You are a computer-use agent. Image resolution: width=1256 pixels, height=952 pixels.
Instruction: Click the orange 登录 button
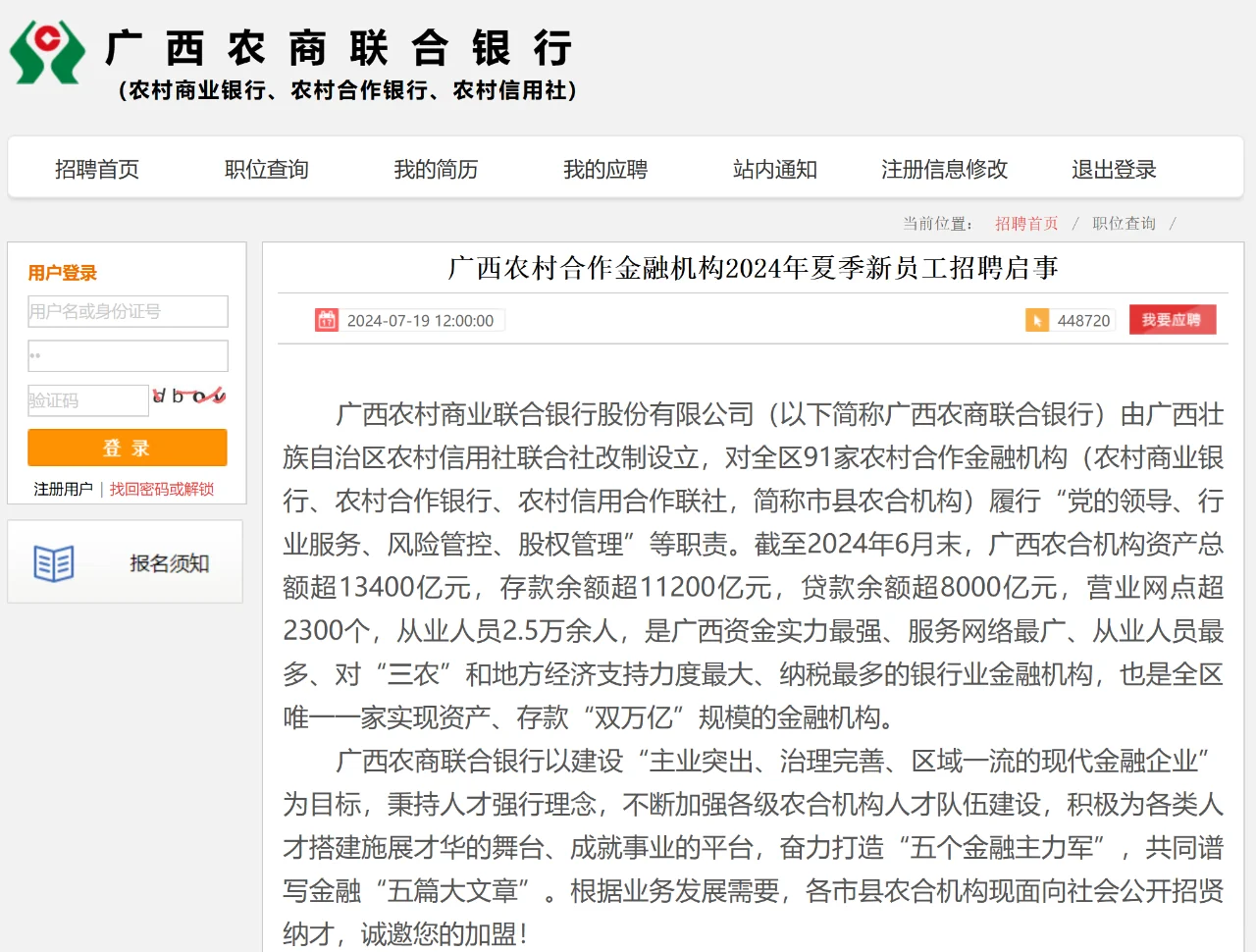tap(128, 448)
